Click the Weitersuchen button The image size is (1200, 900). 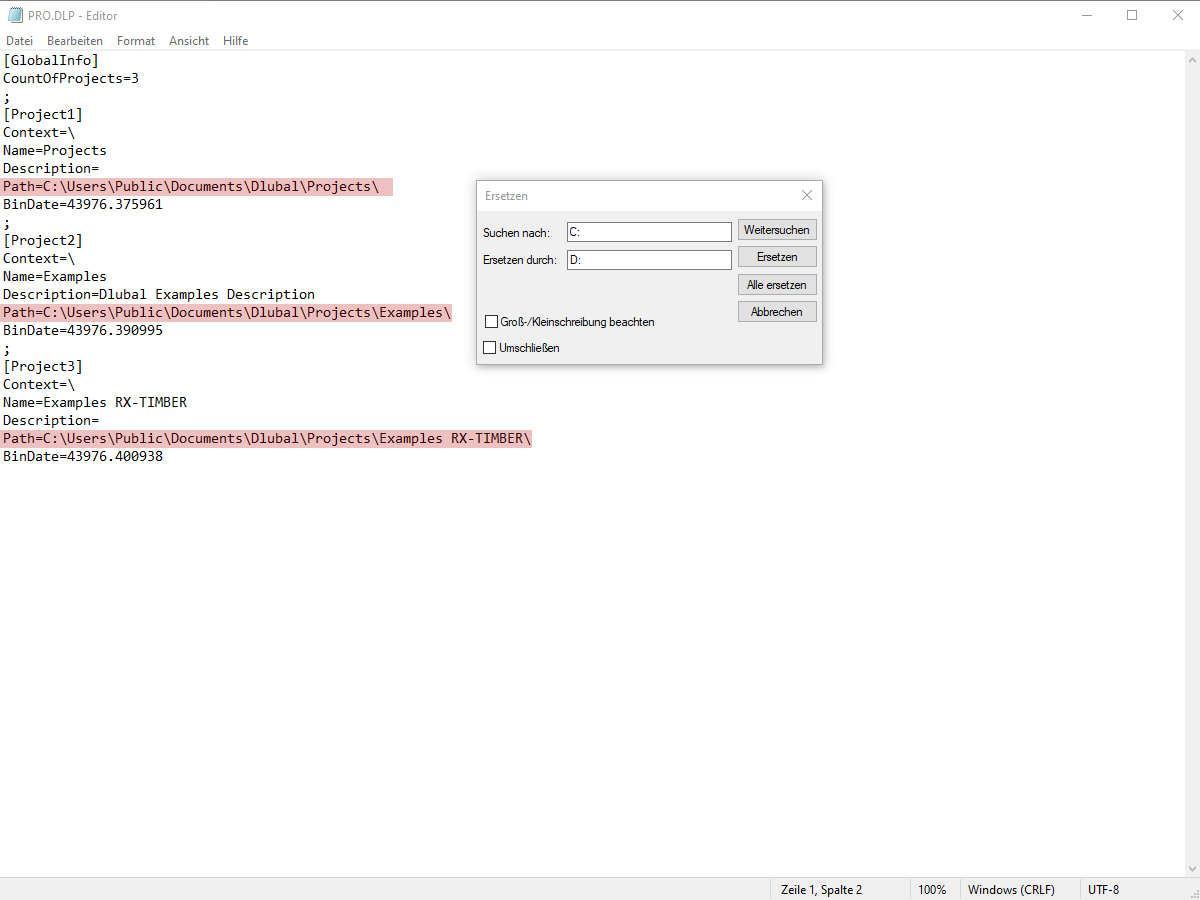[777, 230]
